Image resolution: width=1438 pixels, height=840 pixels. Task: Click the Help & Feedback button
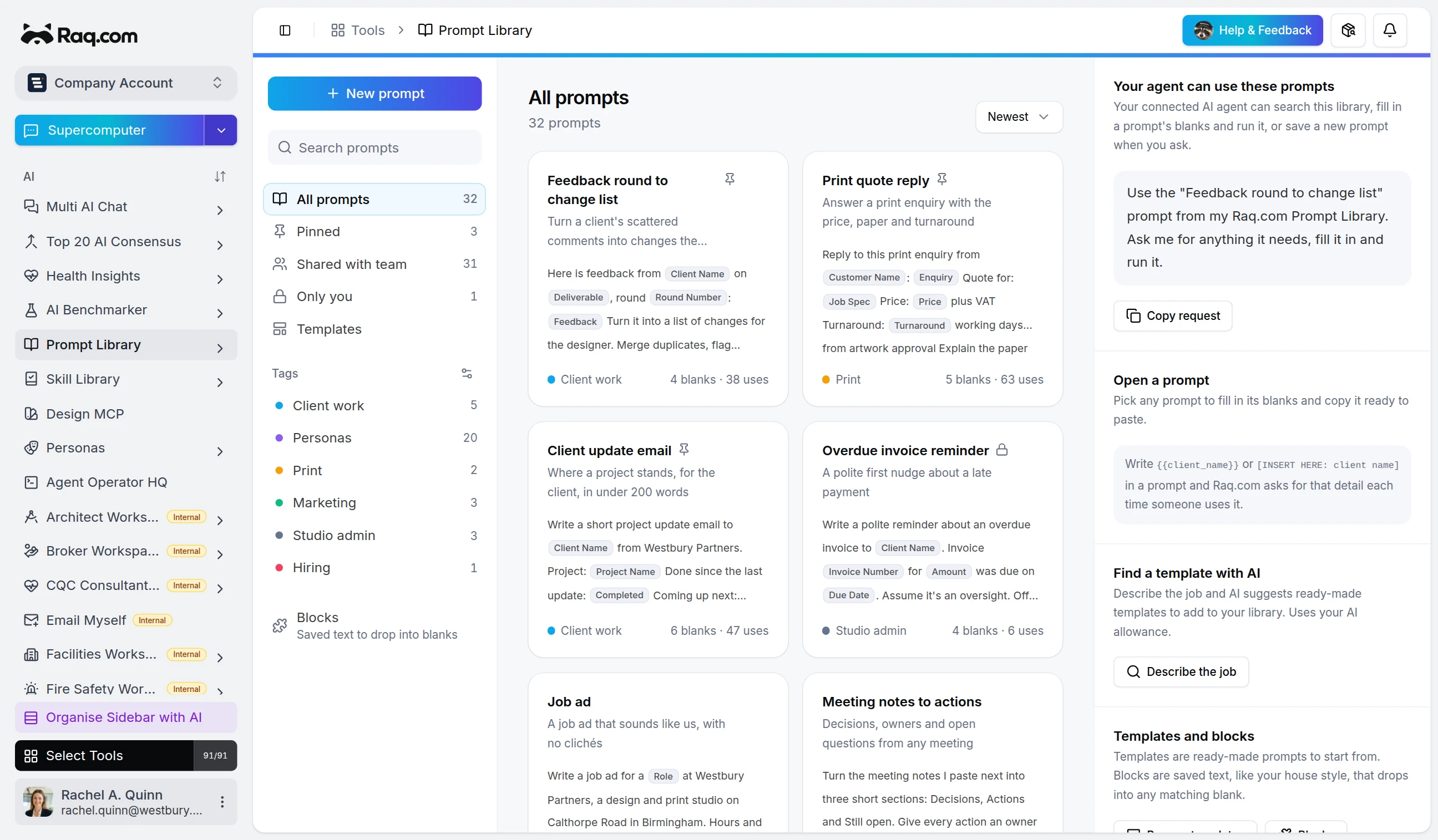click(1252, 30)
